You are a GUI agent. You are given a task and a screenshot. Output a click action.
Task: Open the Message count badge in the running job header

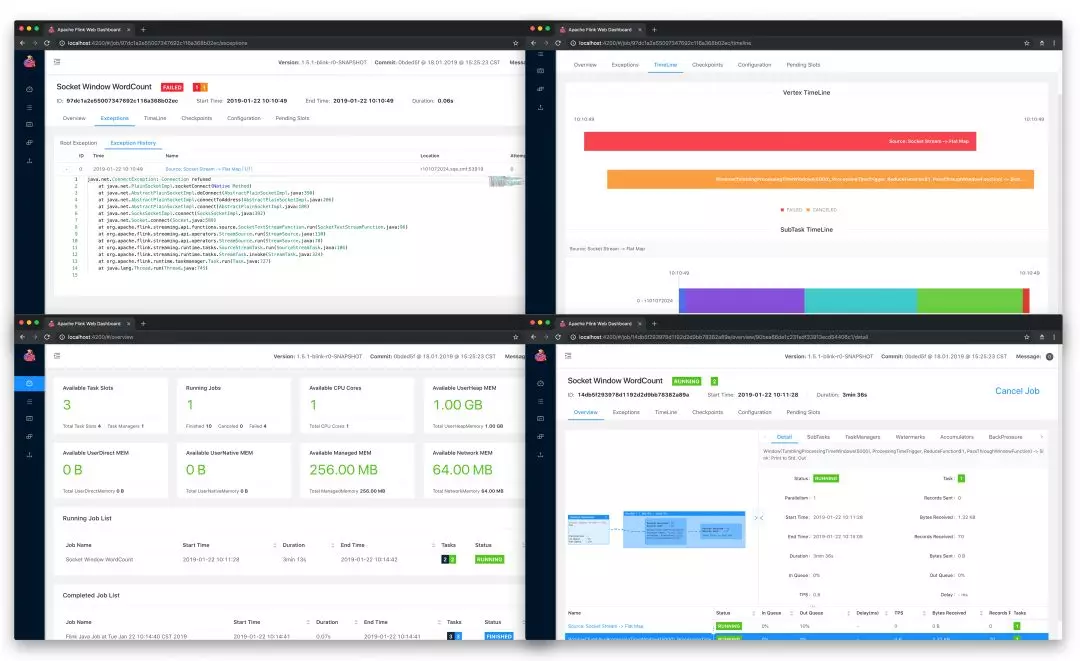1049,357
